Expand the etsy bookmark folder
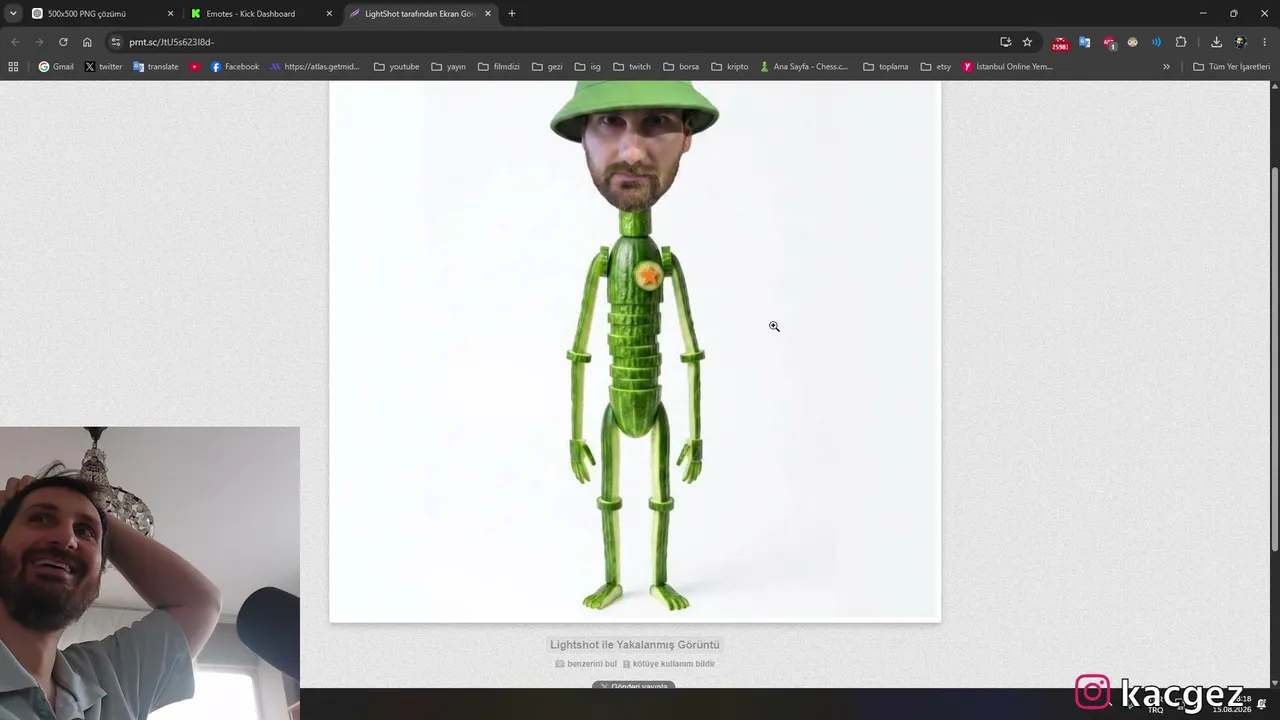The image size is (1280, 720). (x=936, y=67)
